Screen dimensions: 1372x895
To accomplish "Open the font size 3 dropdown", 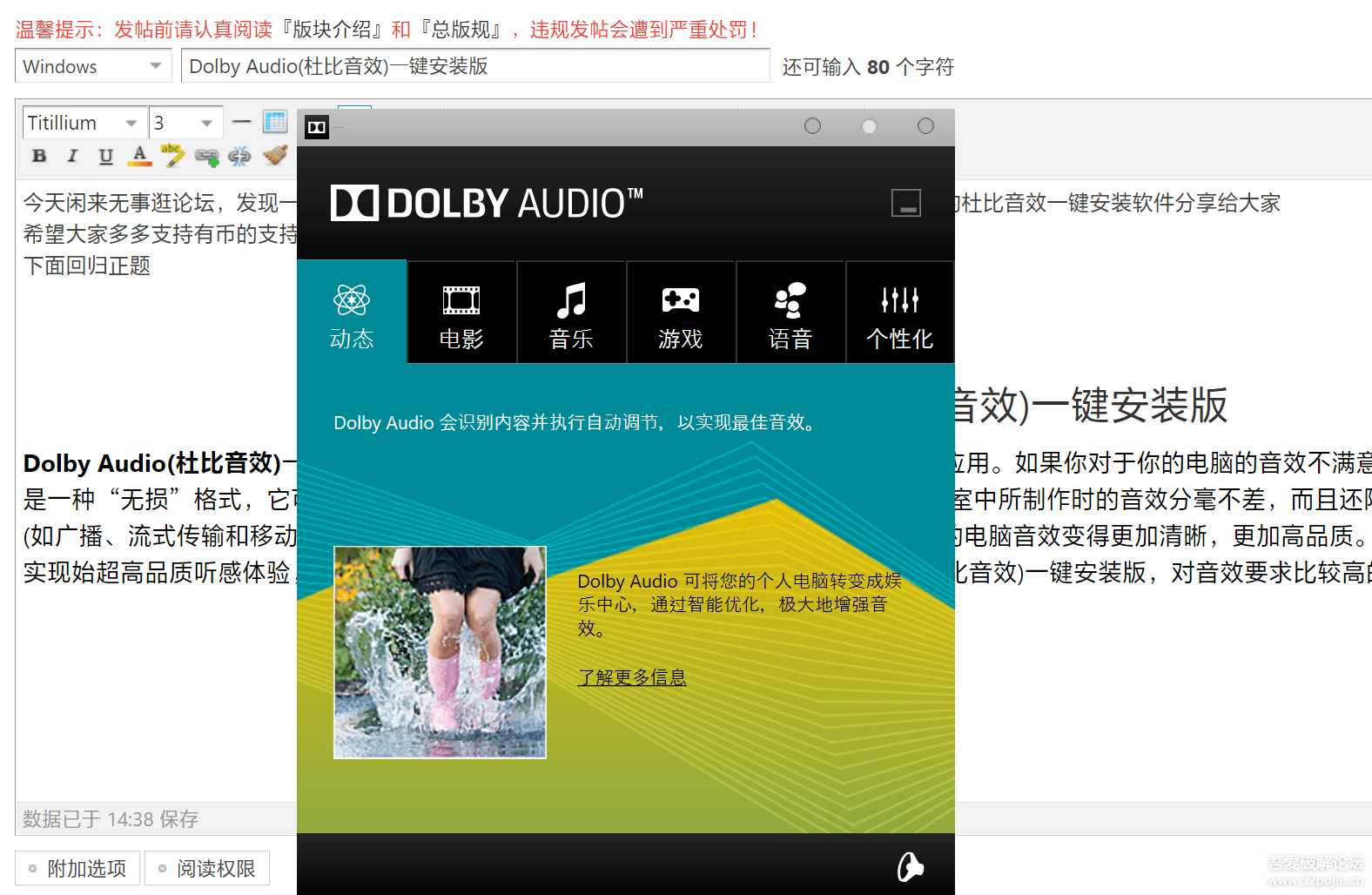I will click(x=185, y=123).
